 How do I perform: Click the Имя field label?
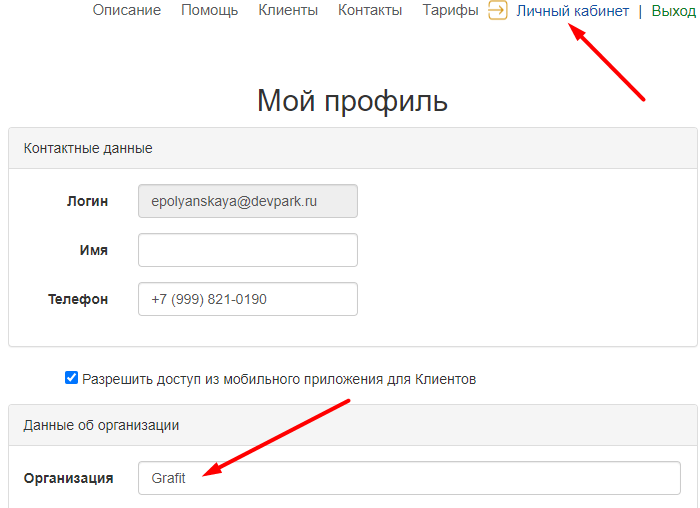click(x=94, y=250)
